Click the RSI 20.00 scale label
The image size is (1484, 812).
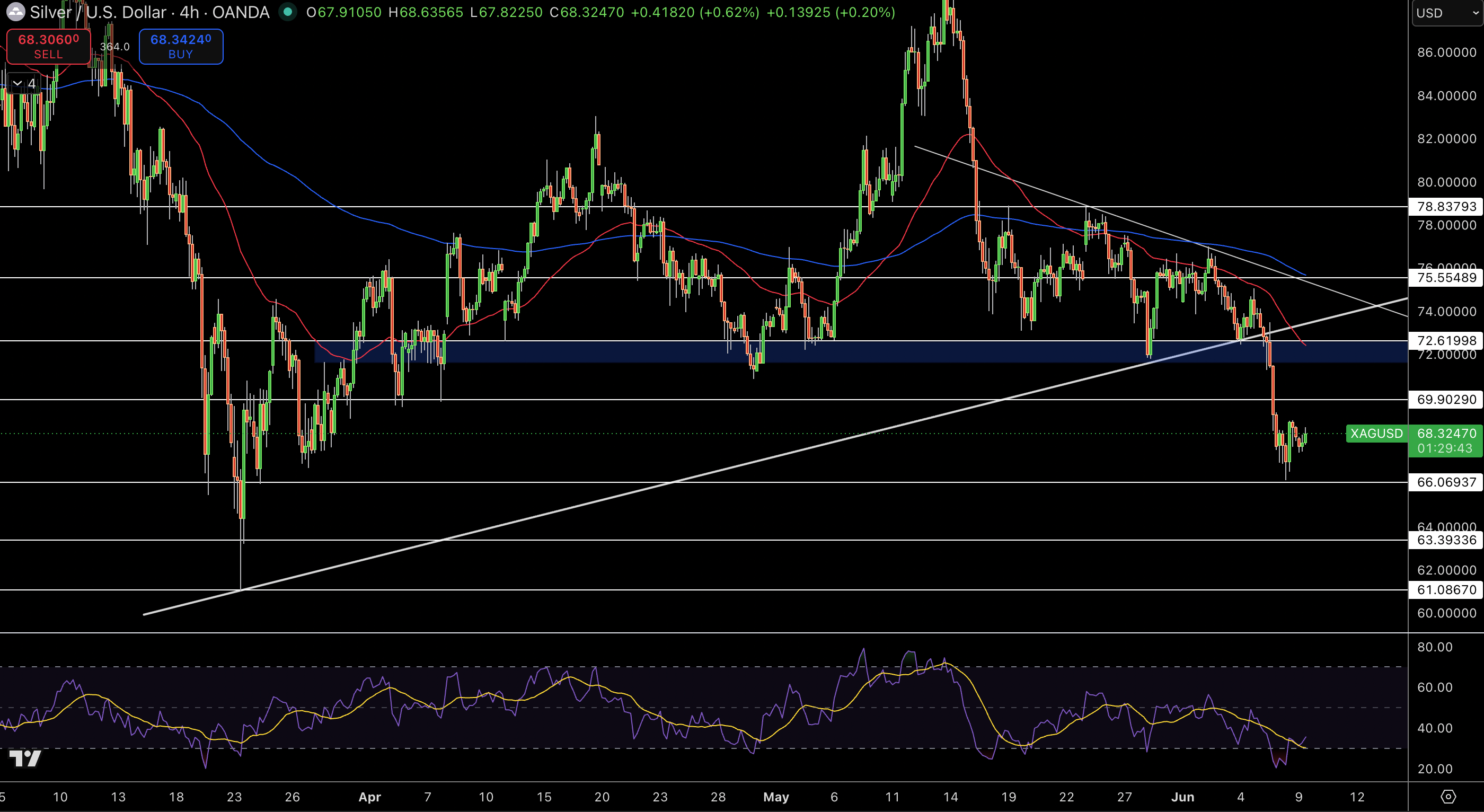point(1435,769)
